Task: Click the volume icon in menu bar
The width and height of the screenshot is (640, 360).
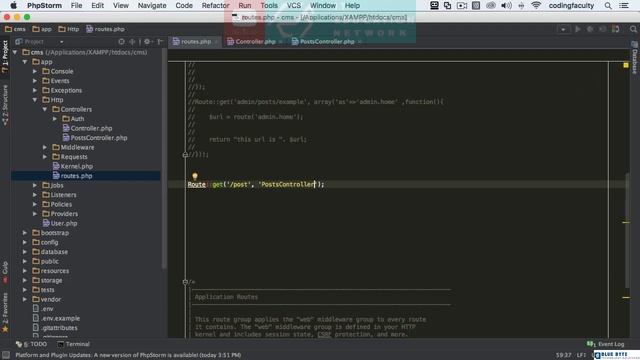Action: (x=506, y=5)
